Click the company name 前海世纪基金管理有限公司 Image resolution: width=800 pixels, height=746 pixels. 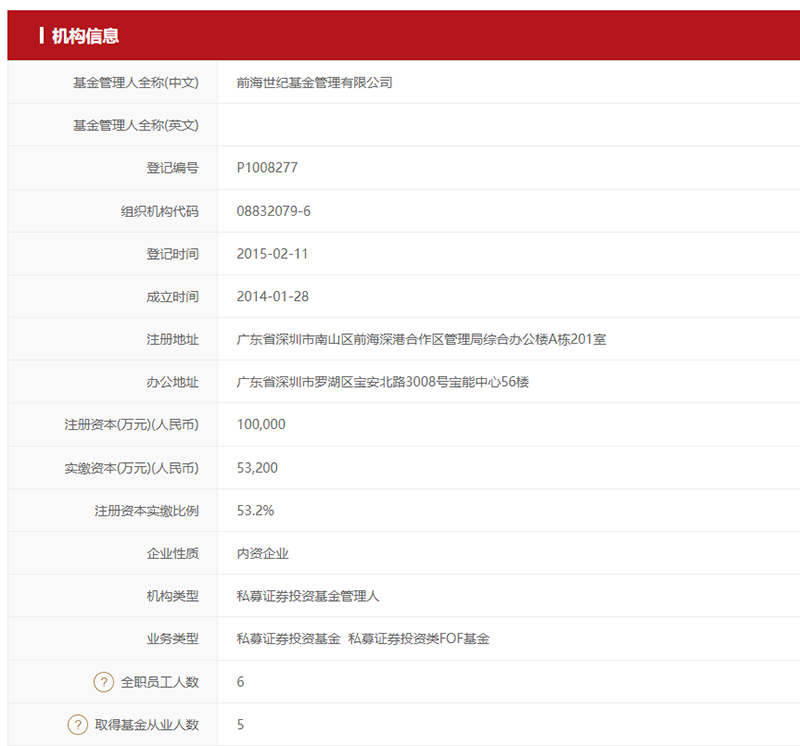point(314,83)
